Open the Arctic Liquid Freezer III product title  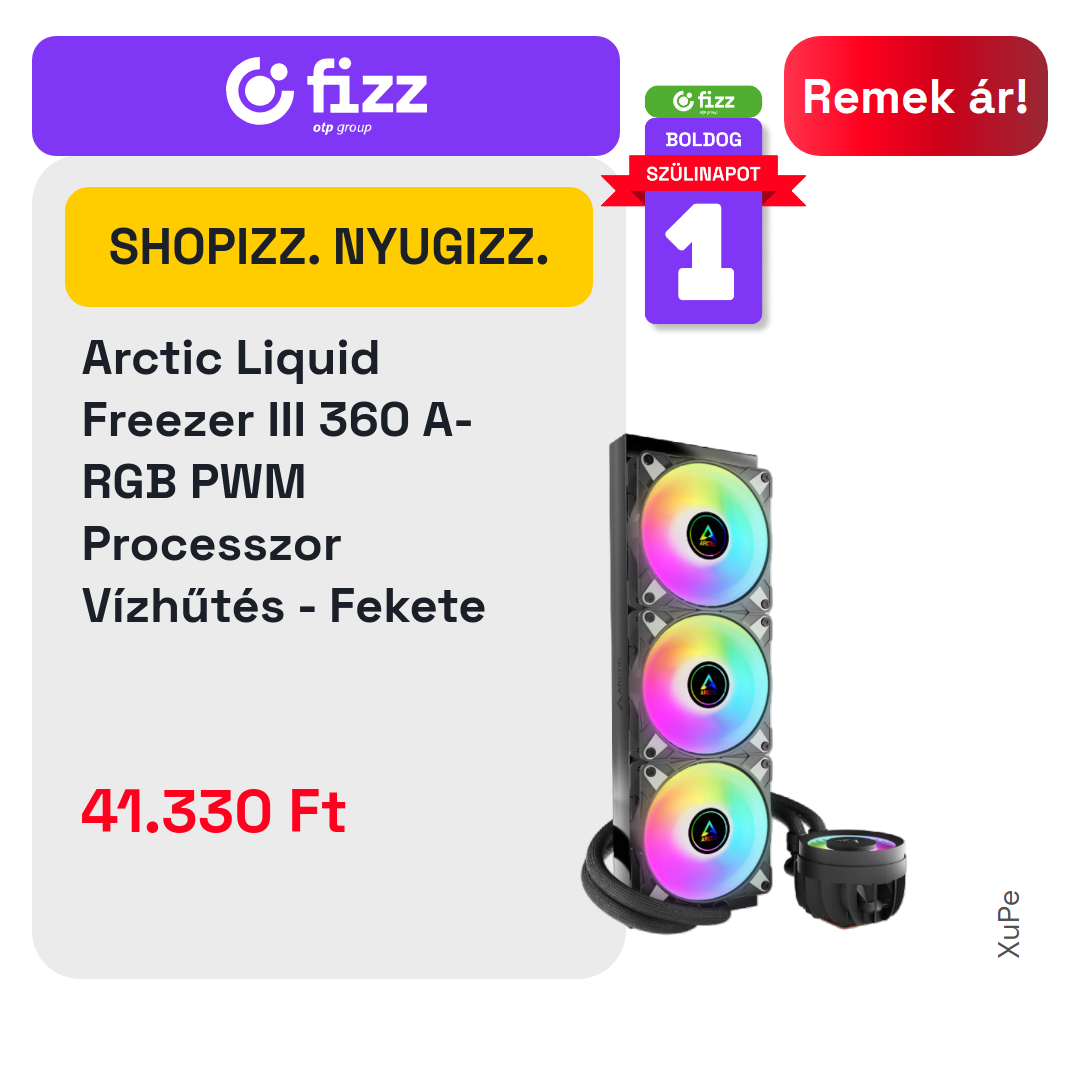[x=284, y=481]
